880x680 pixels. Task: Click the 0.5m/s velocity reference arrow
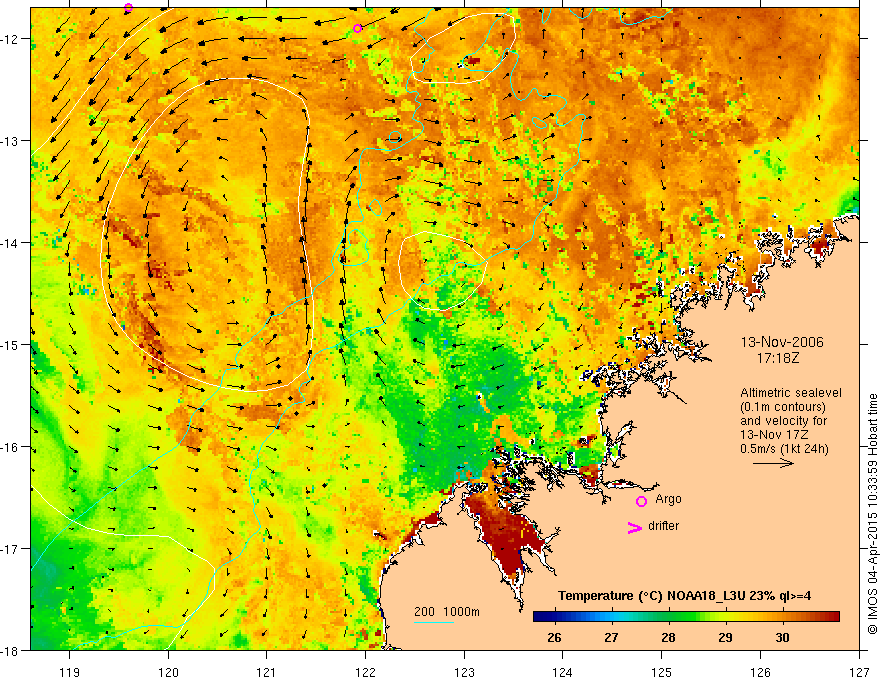click(773, 463)
